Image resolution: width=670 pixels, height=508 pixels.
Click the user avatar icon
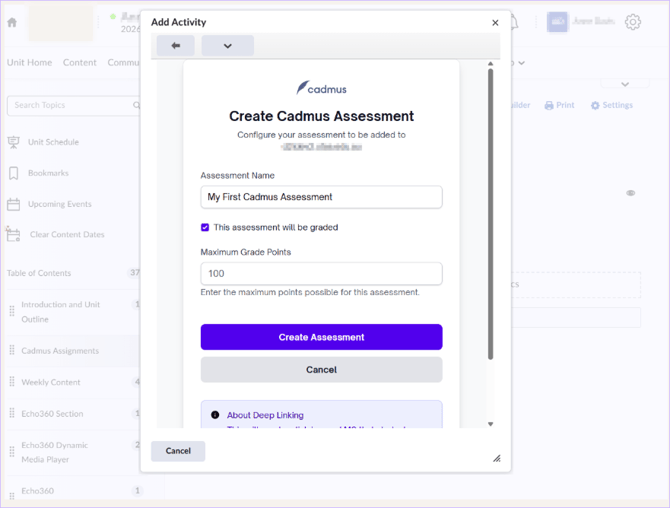point(557,21)
